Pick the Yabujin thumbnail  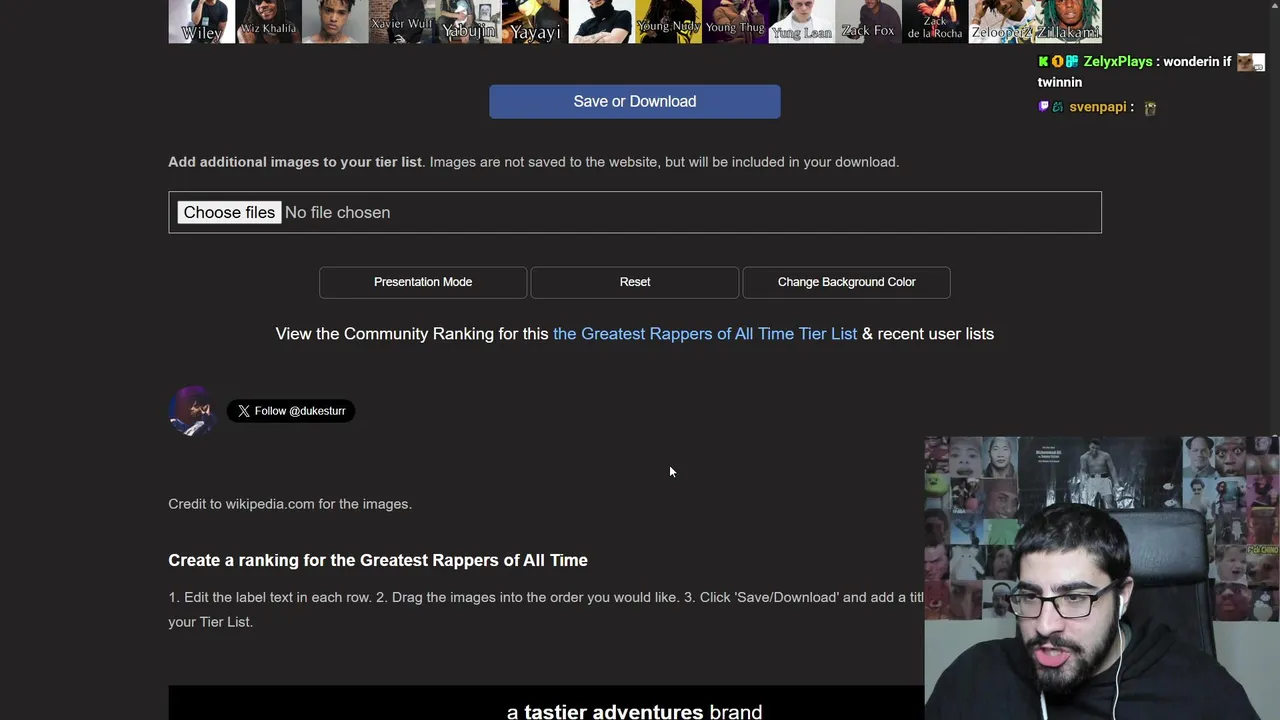click(468, 21)
